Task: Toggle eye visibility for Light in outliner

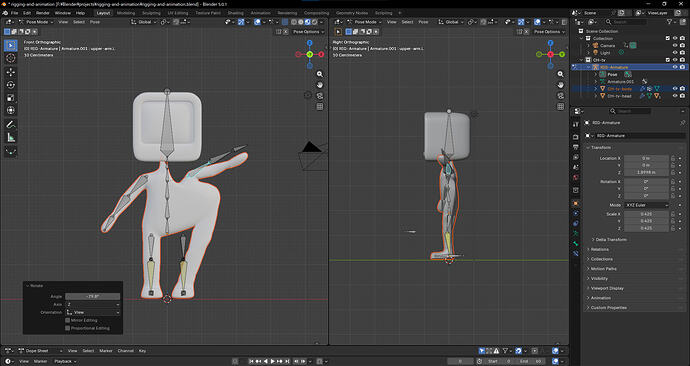Action: click(x=675, y=53)
